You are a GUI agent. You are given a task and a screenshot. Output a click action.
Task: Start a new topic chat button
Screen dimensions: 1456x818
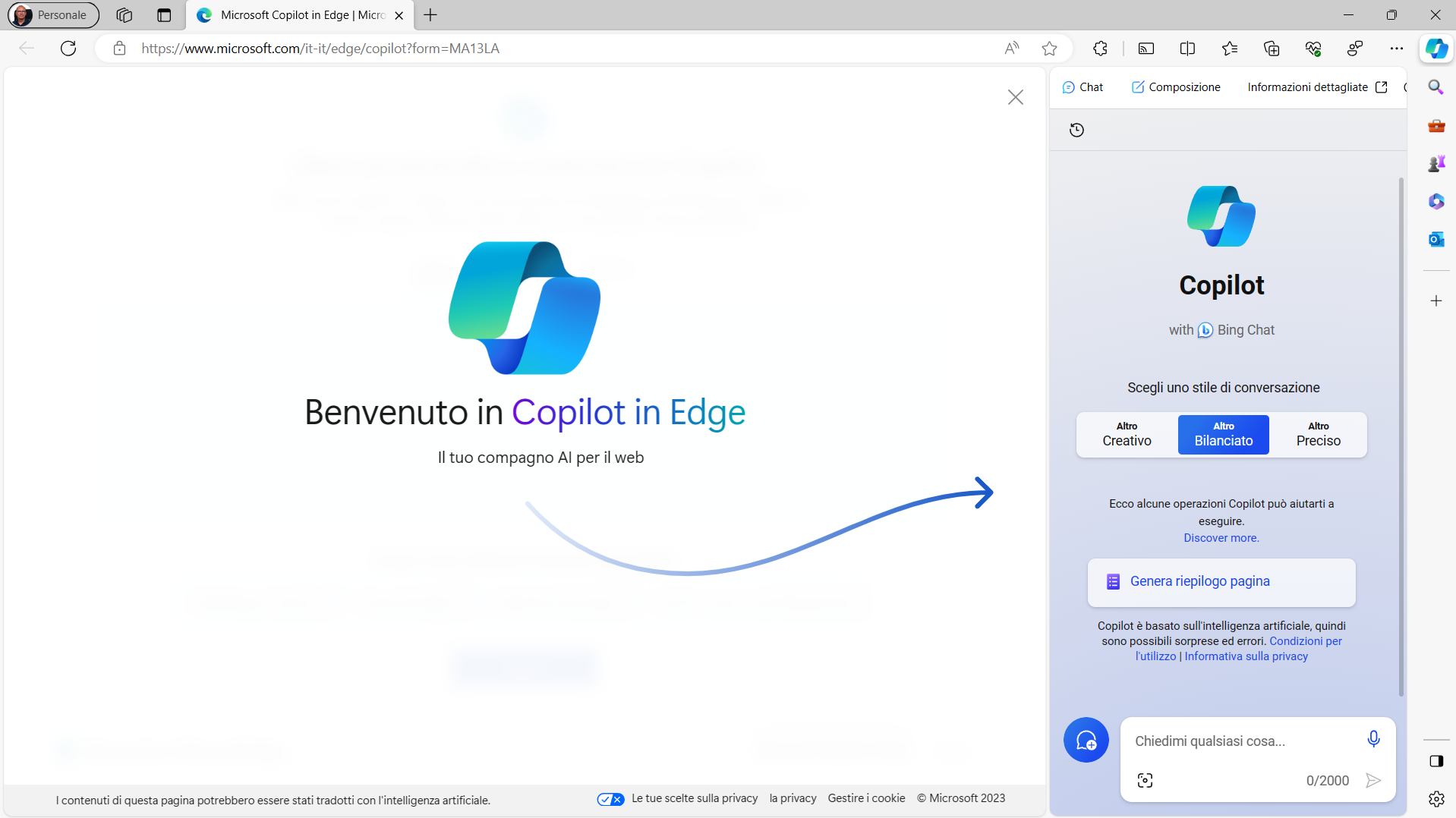[1086, 740]
